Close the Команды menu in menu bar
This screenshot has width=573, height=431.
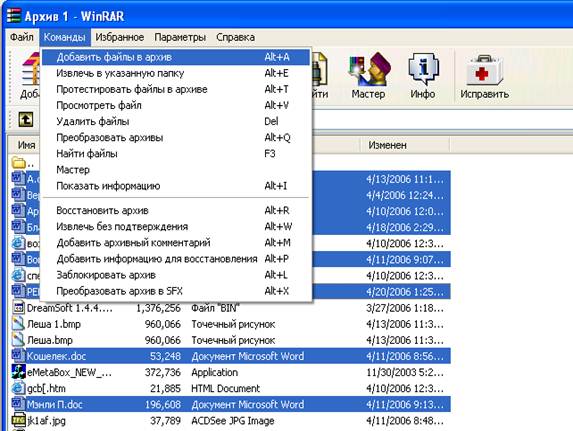pos(65,37)
